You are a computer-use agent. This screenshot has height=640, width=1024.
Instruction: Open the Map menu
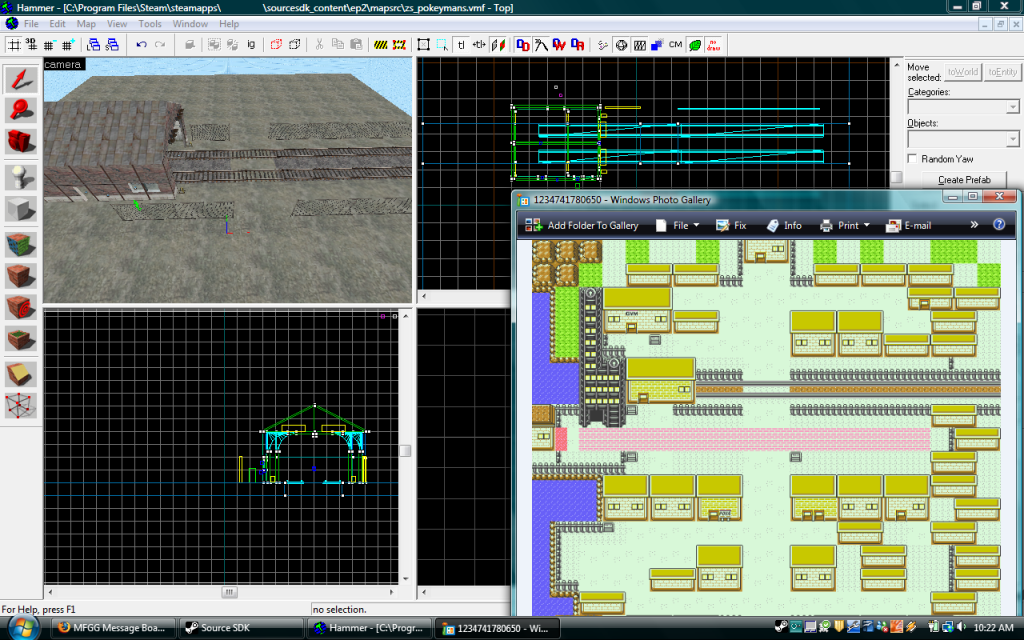pyautogui.click(x=86, y=23)
